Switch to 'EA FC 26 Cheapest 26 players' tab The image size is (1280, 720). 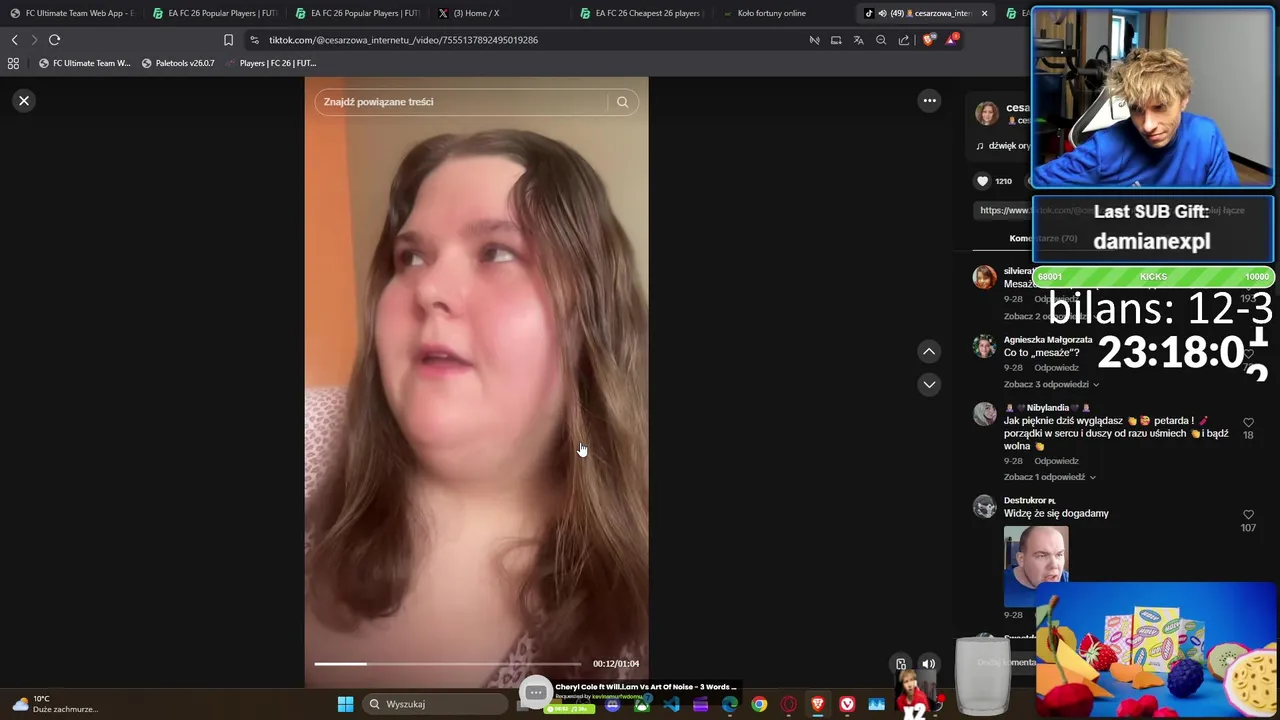click(641, 13)
